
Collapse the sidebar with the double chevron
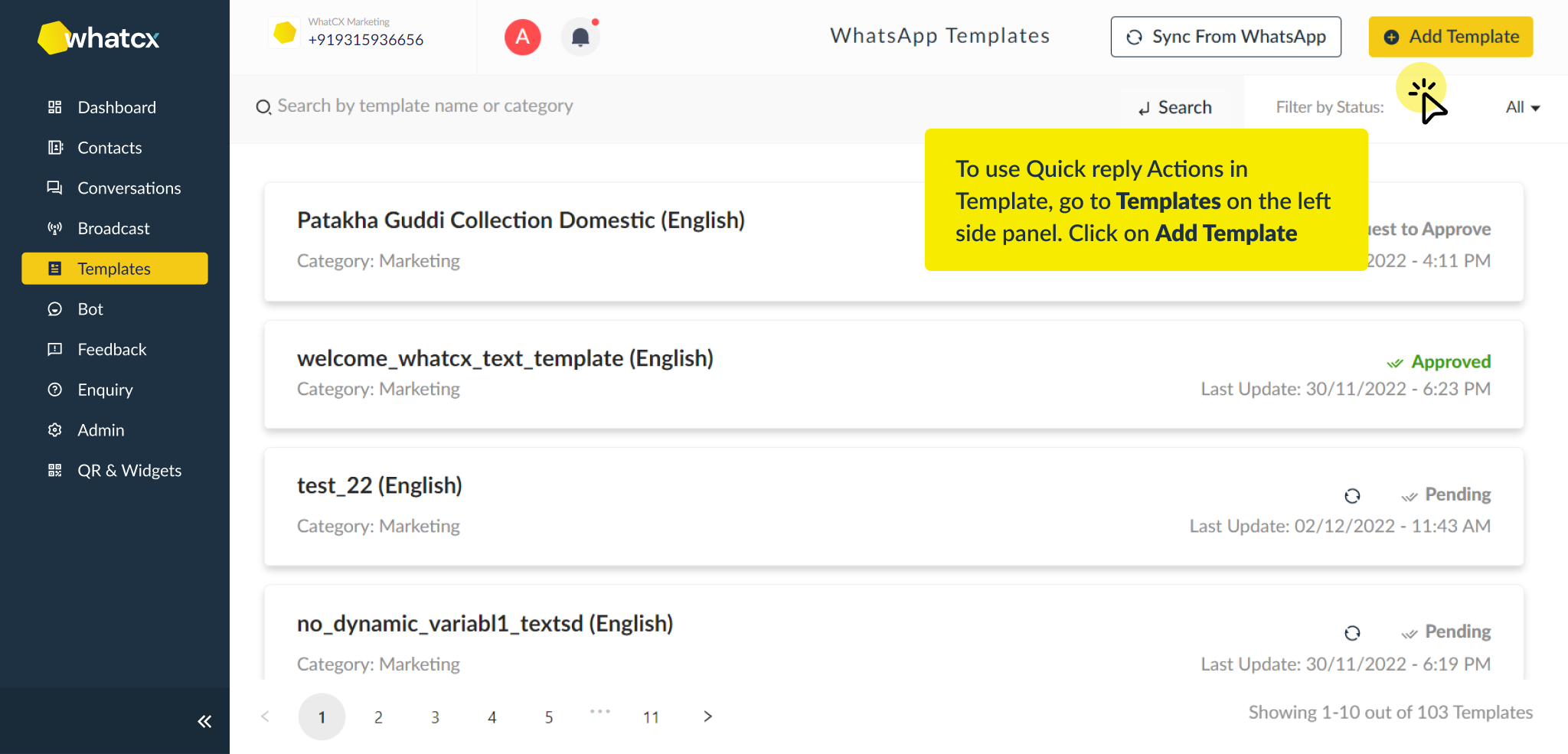tap(204, 721)
